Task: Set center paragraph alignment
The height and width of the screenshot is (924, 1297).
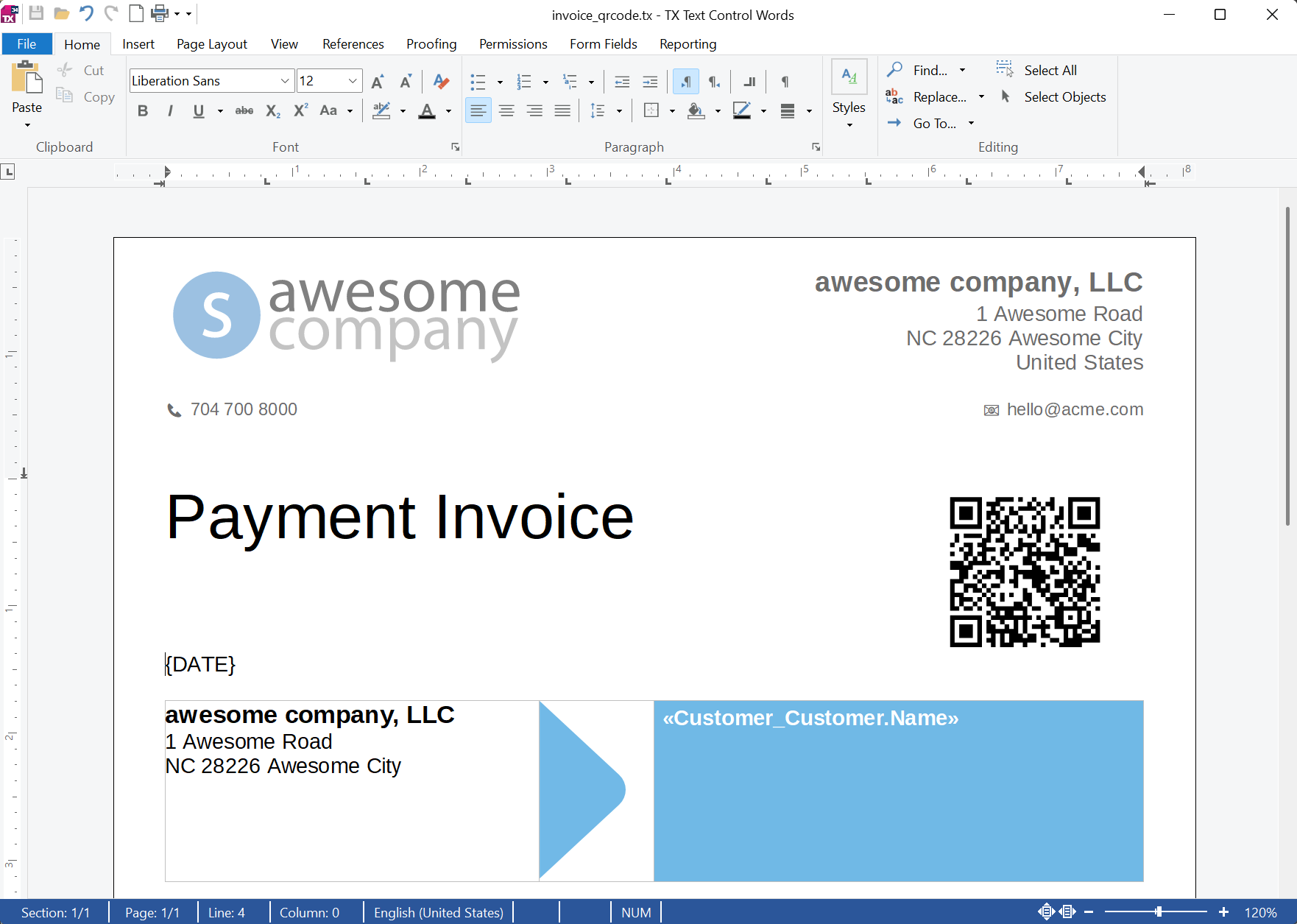Action: click(506, 110)
